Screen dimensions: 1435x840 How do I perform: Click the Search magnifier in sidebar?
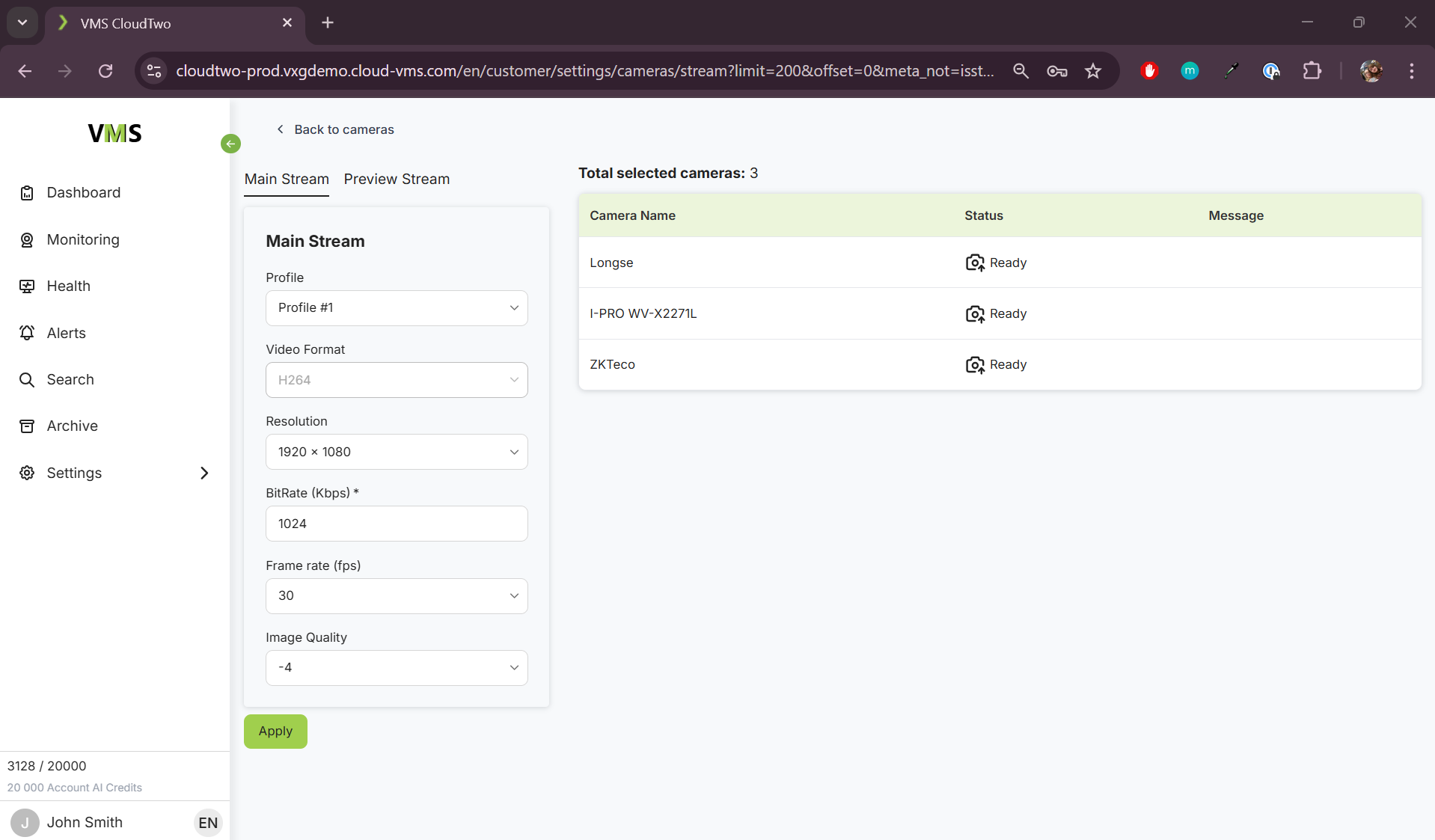27,380
